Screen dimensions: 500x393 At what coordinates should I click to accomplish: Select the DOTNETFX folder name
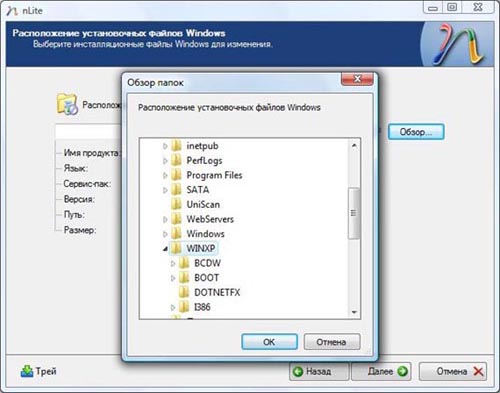(x=217, y=292)
